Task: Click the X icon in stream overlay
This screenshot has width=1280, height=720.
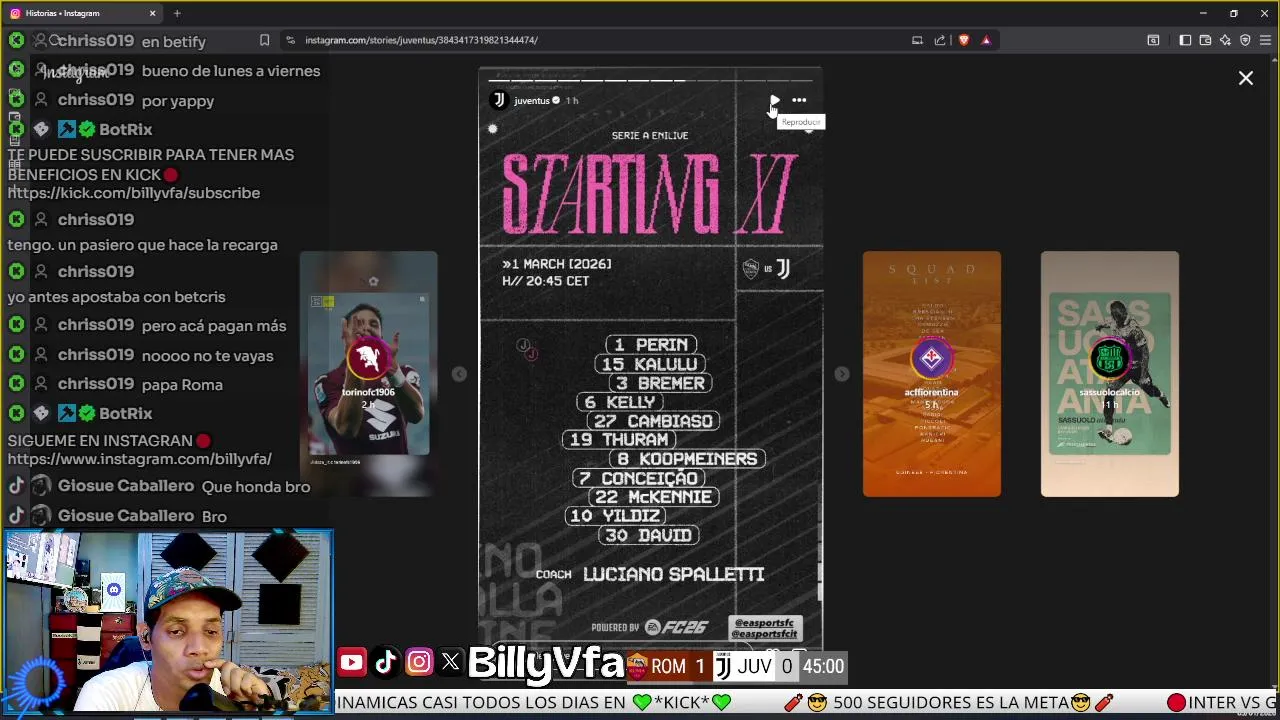Action: tap(450, 662)
